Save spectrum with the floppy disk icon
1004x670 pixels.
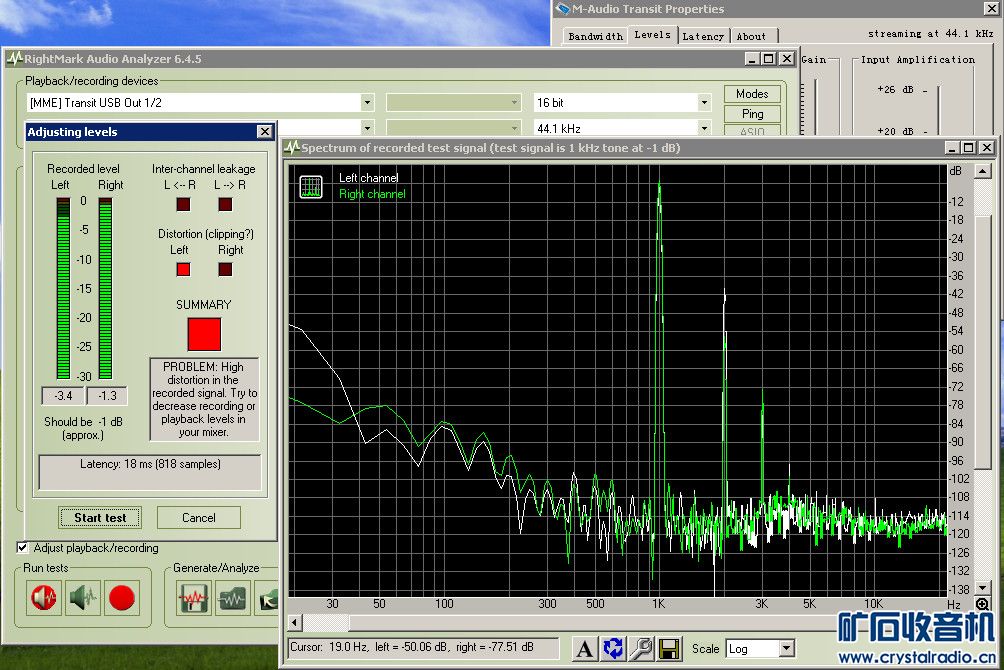(x=669, y=648)
